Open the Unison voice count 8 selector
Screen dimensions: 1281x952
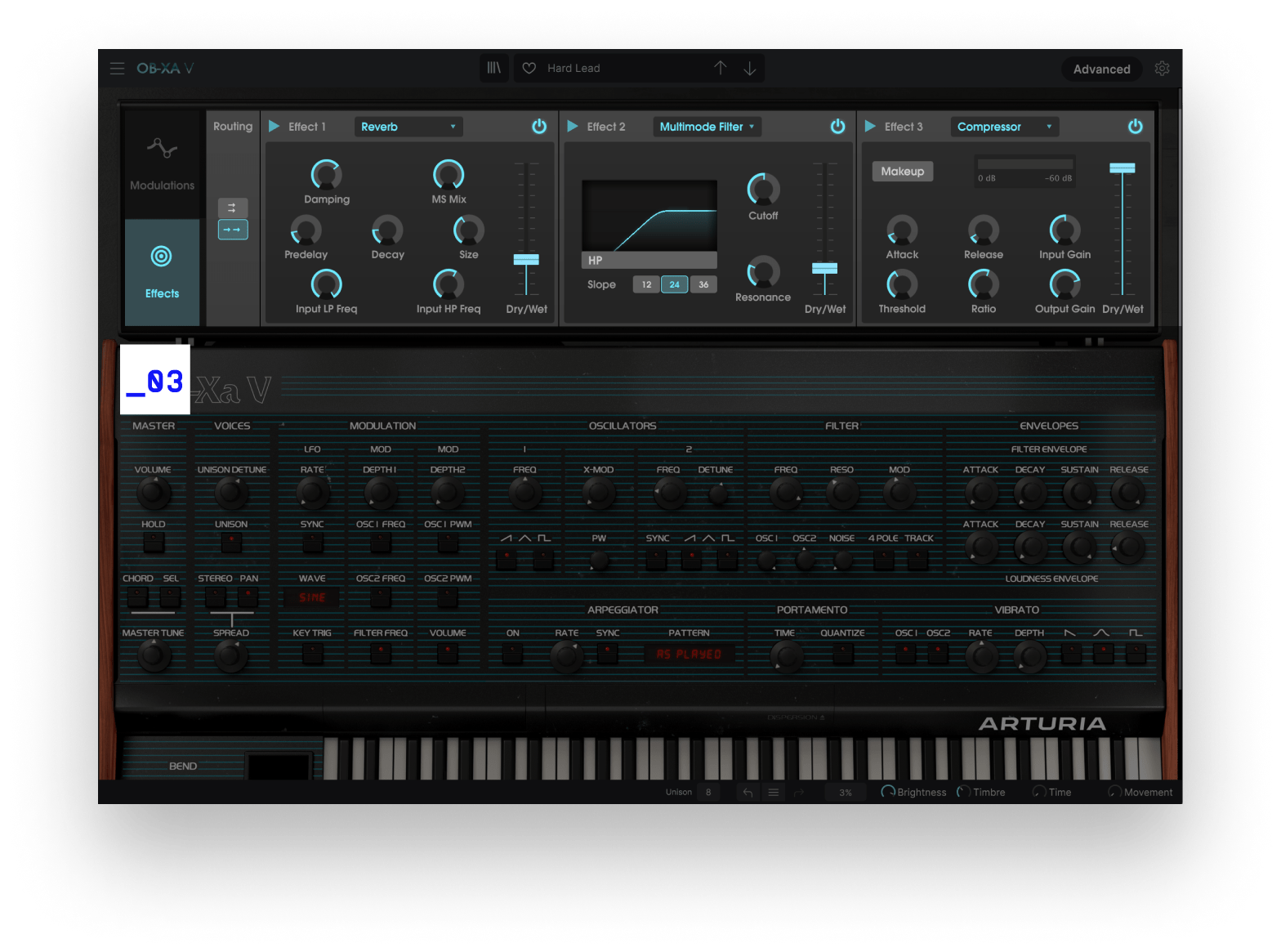point(709,793)
